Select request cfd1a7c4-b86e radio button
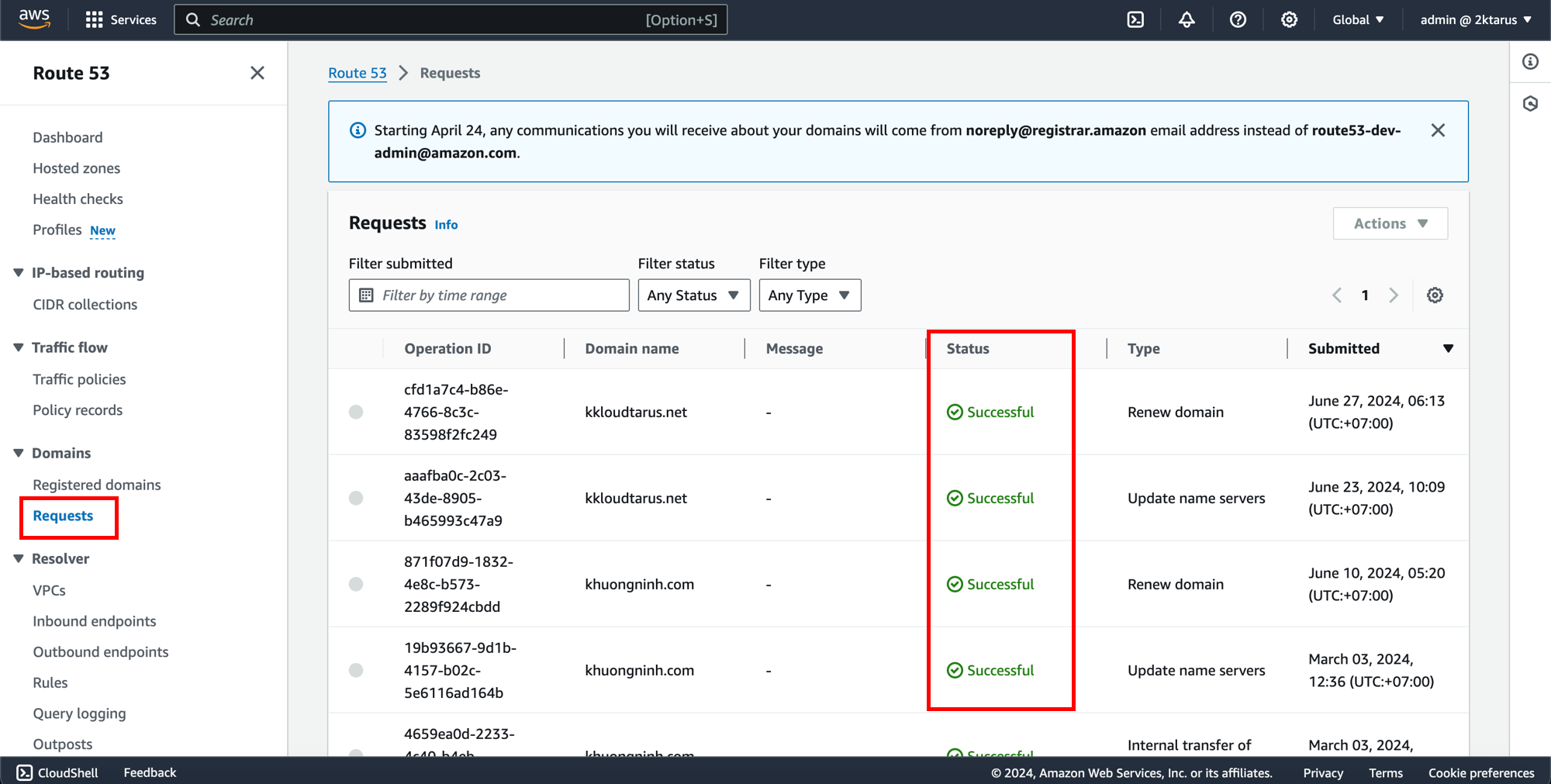The width and height of the screenshot is (1551, 784). click(356, 412)
